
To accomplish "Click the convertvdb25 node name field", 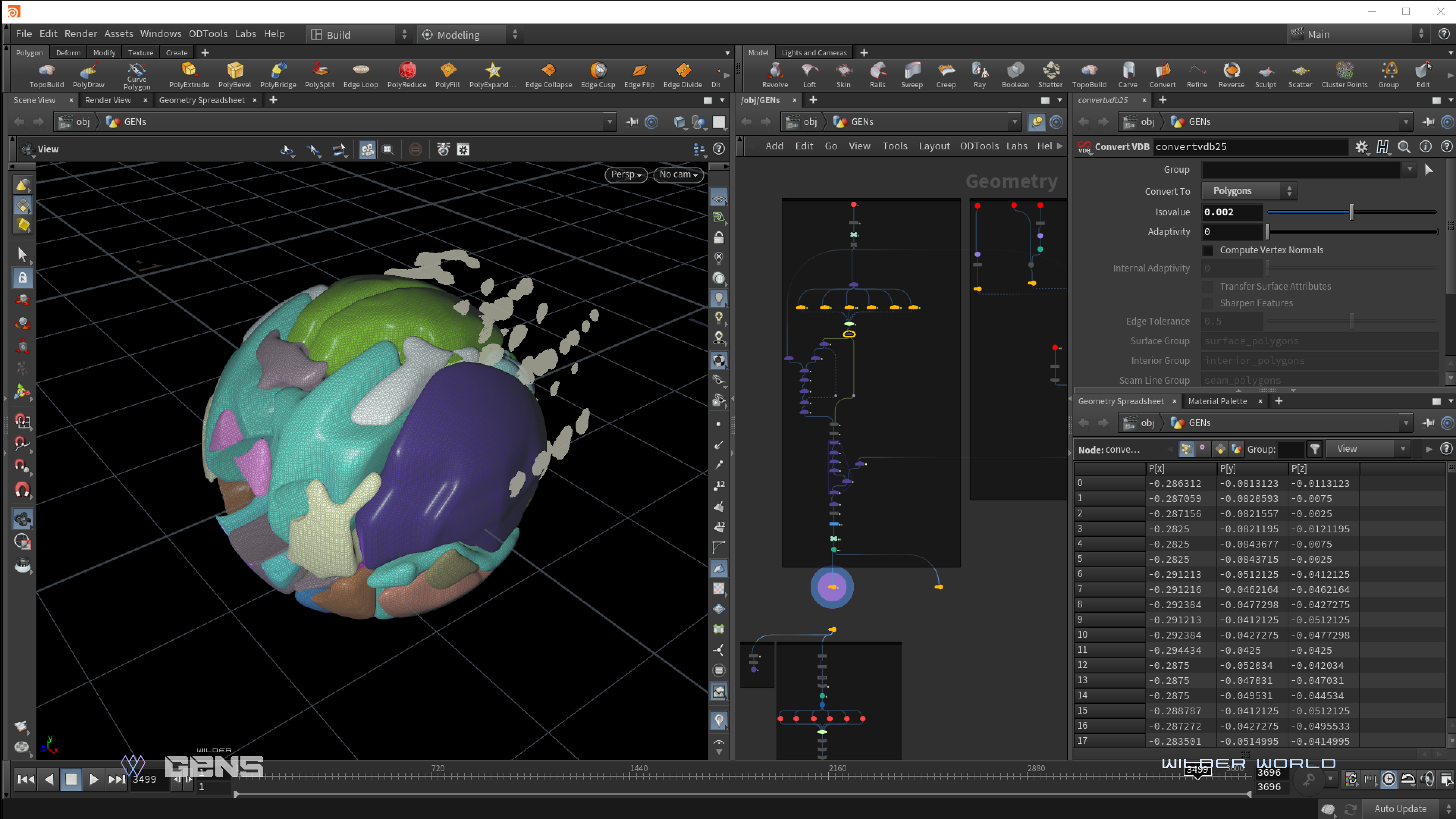I will (x=1249, y=147).
